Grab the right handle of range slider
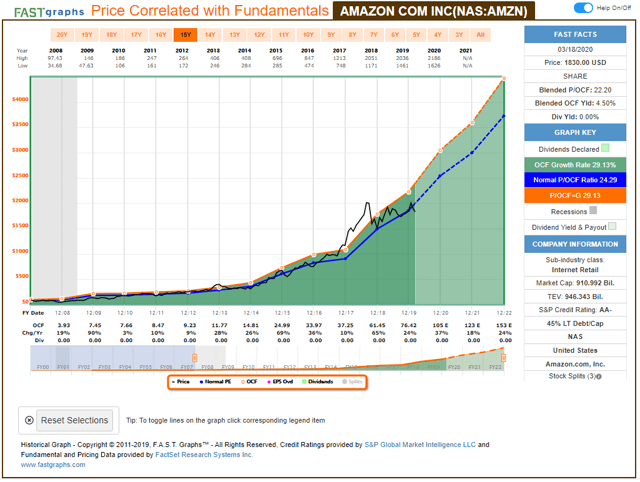The width and height of the screenshot is (640, 482). (x=504, y=358)
